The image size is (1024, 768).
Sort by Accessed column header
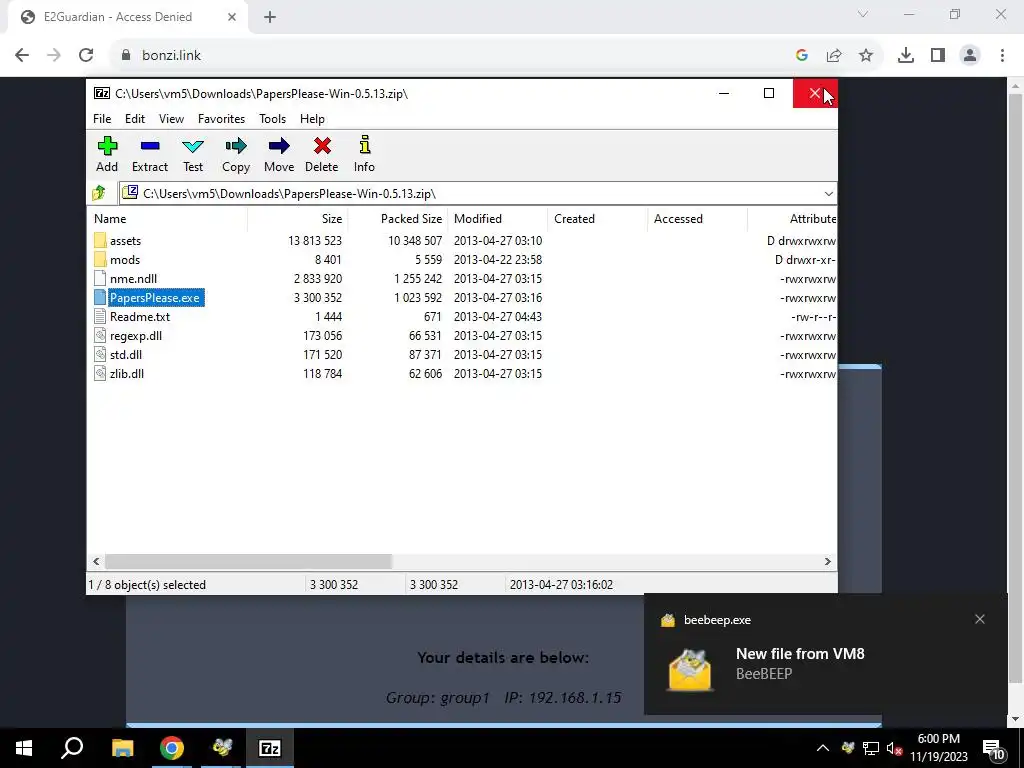click(x=697, y=219)
